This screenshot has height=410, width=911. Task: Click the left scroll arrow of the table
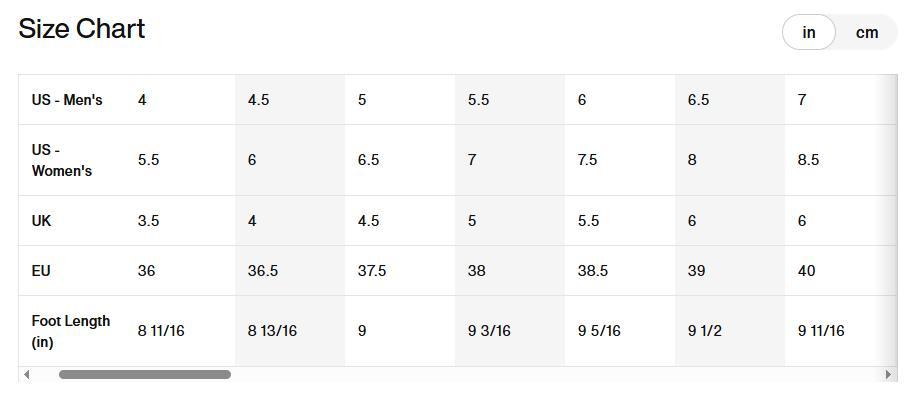pyautogui.click(x=27, y=375)
